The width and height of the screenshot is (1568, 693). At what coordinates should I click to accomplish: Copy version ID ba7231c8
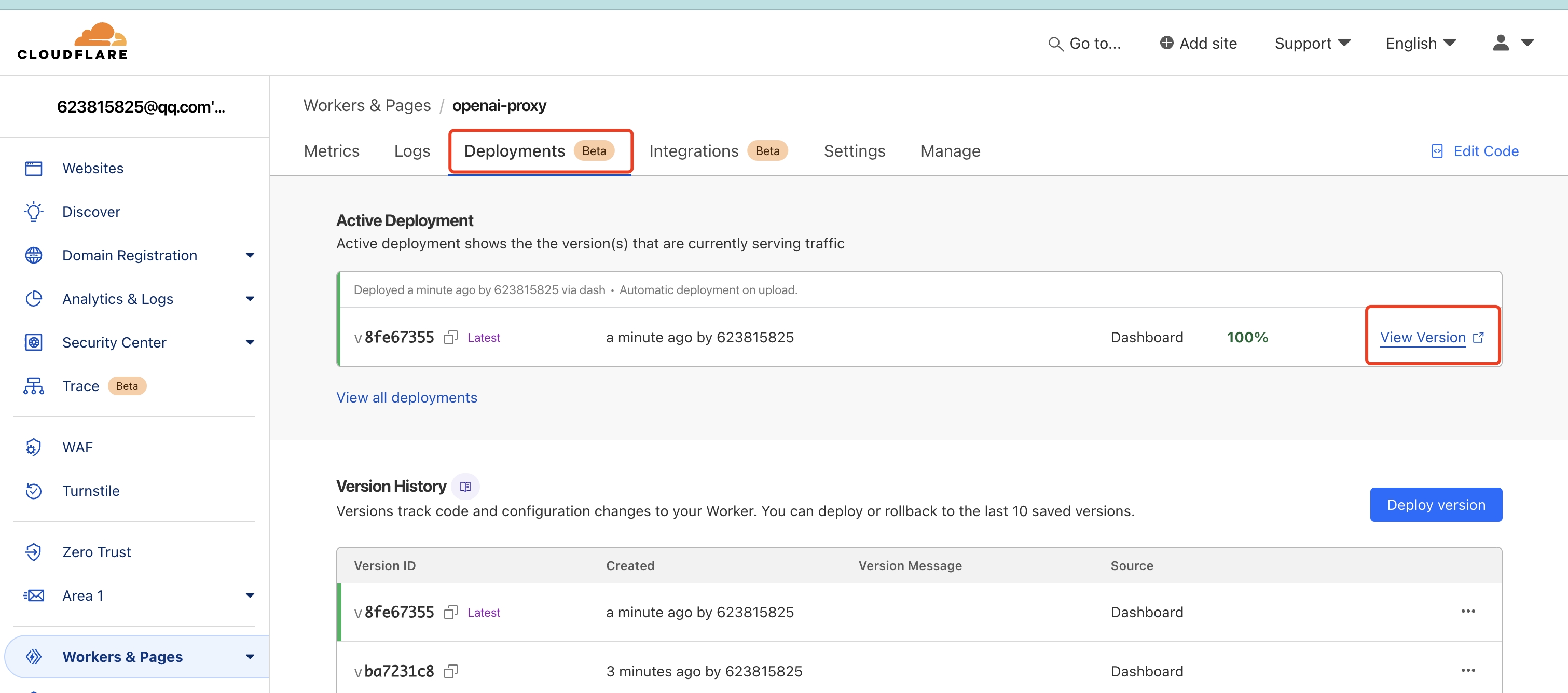tap(450, 672)
